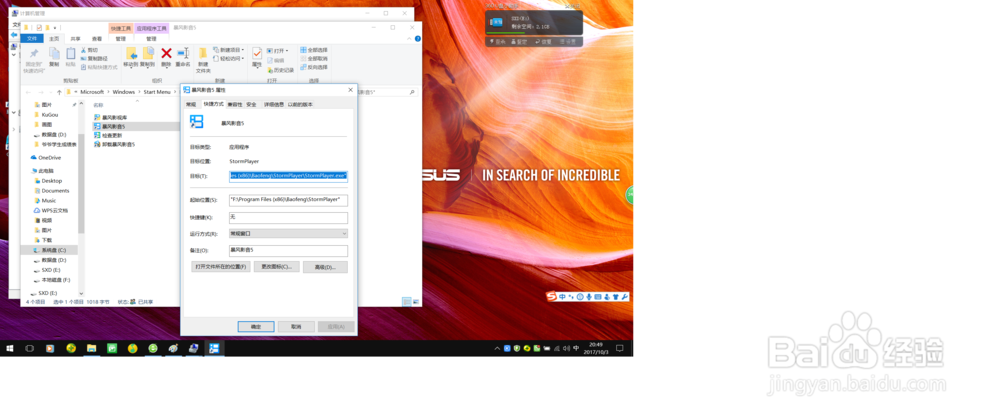Click the Copy icon in ribbon
Screen dimensions: 1000x418
pyautogui.click(x=54, y=54)
